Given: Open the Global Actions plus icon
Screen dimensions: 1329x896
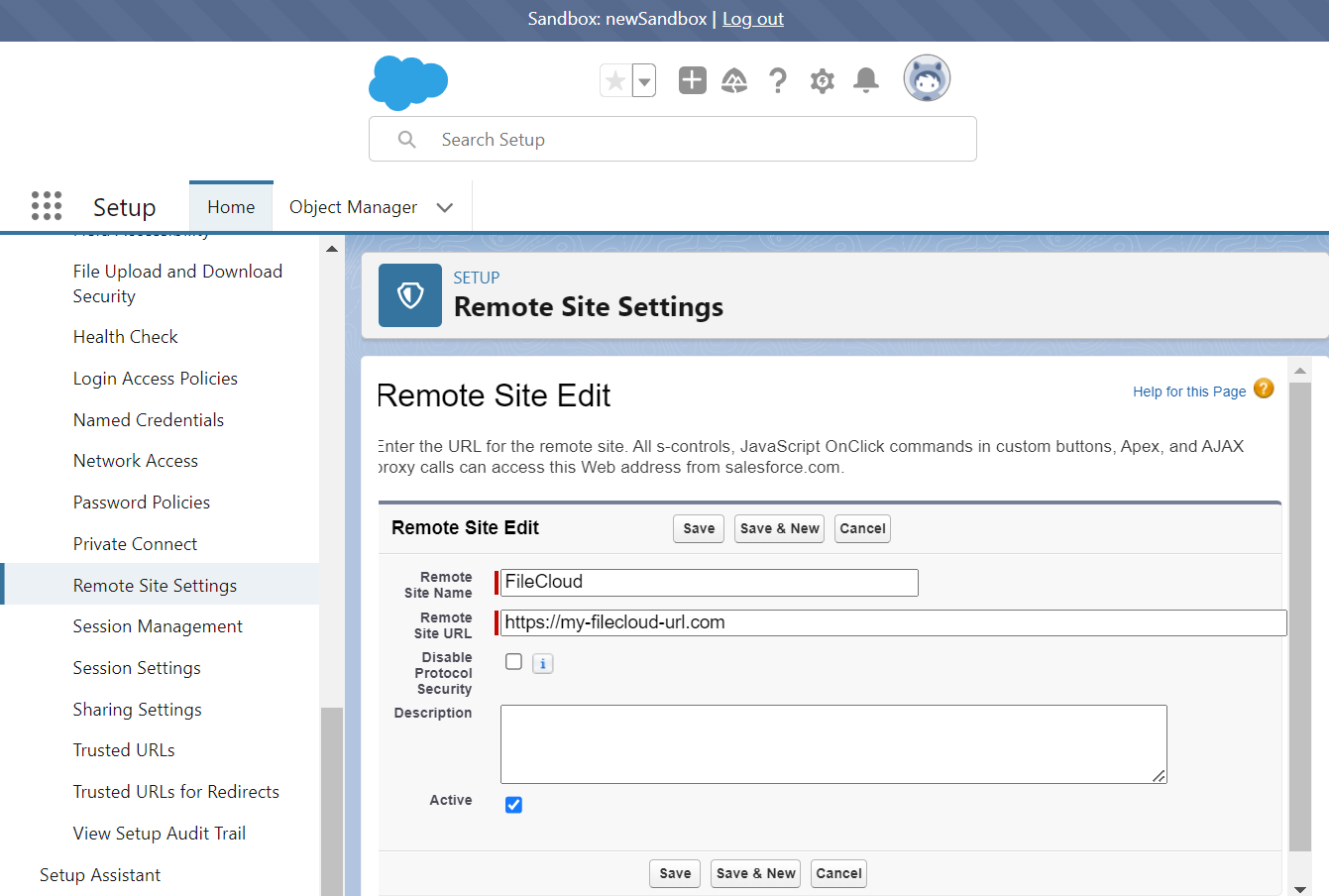Looking at the screenshot, I should [693, 80].
